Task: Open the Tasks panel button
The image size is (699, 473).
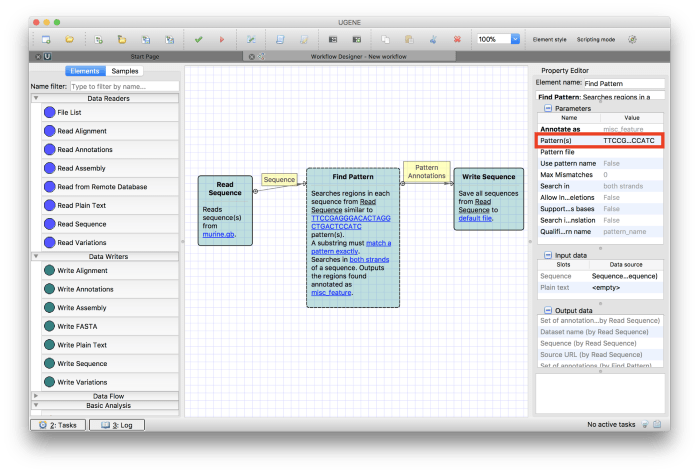Action: click(x=57, y=425)
